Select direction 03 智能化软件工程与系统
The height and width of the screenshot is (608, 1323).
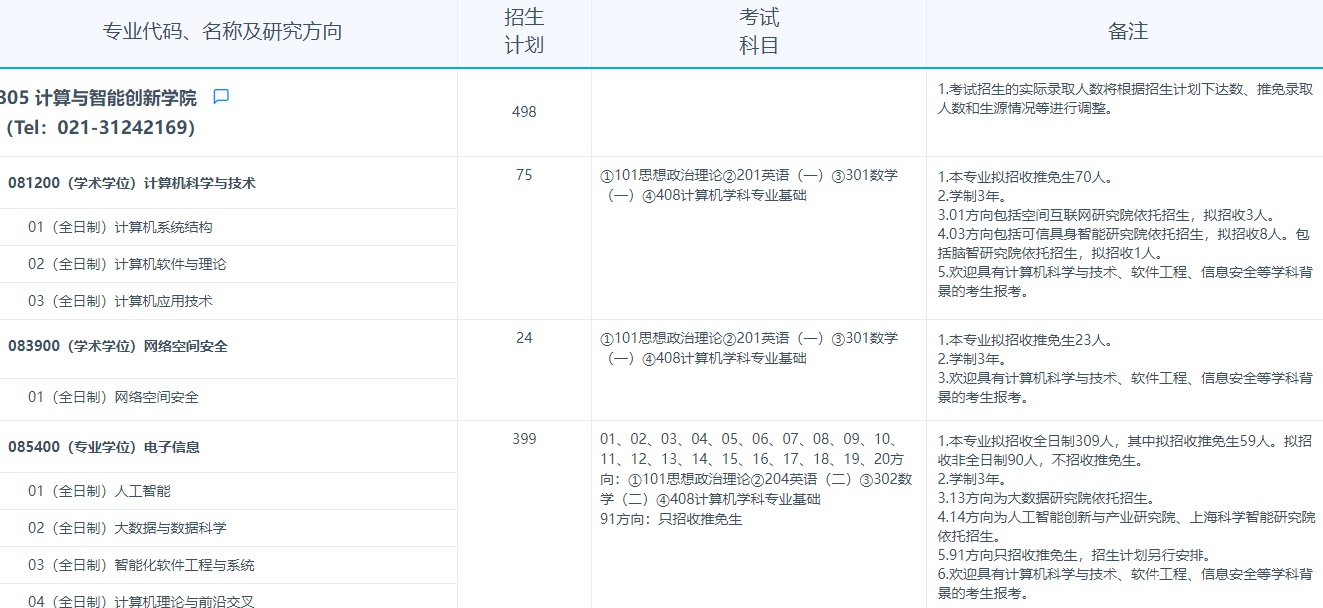141,565
